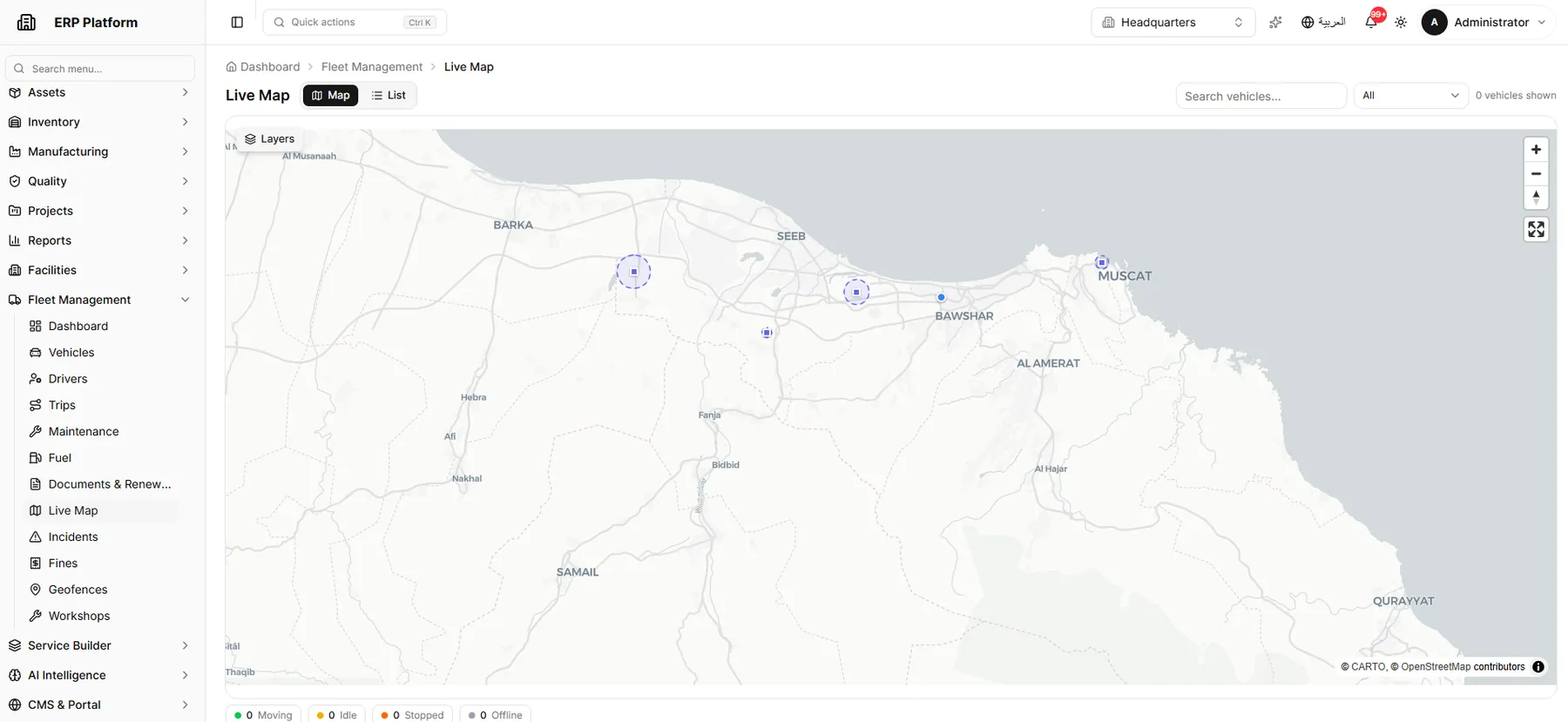The image size is (1568, 722).
Task: Open map attribution info icon
Action: click(x=1538, y=667)
